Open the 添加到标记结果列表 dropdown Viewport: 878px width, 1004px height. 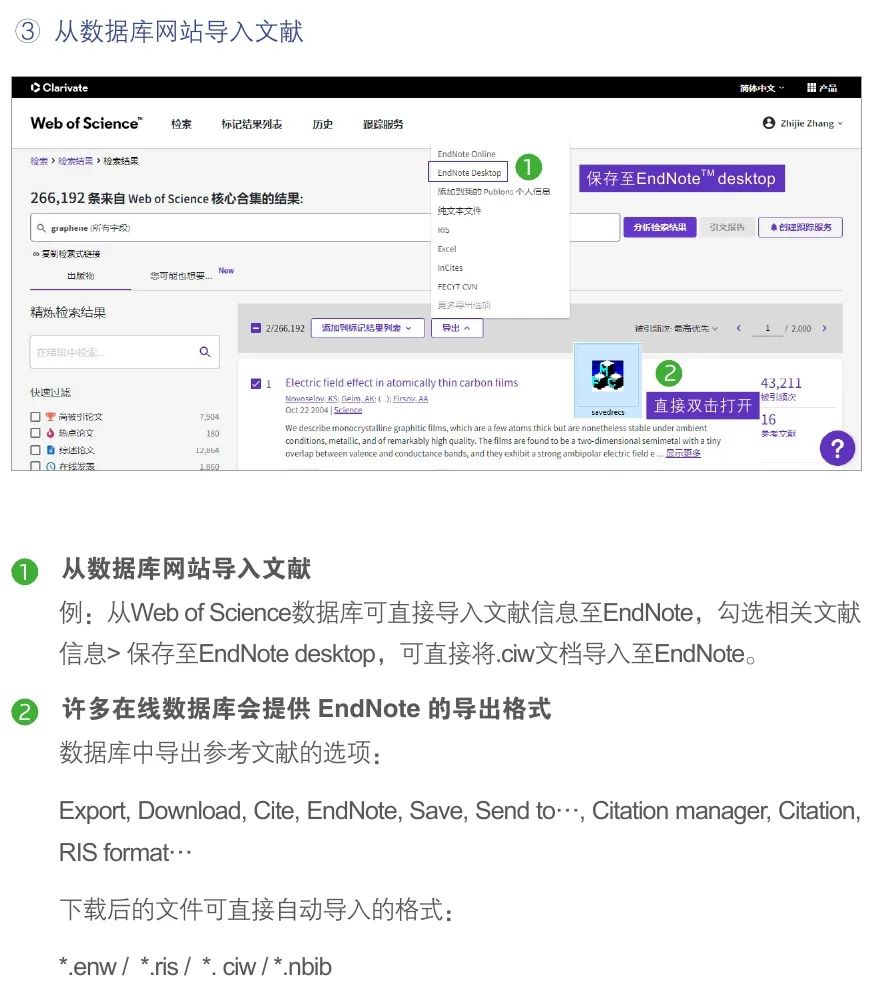click(x=368, y=328)
